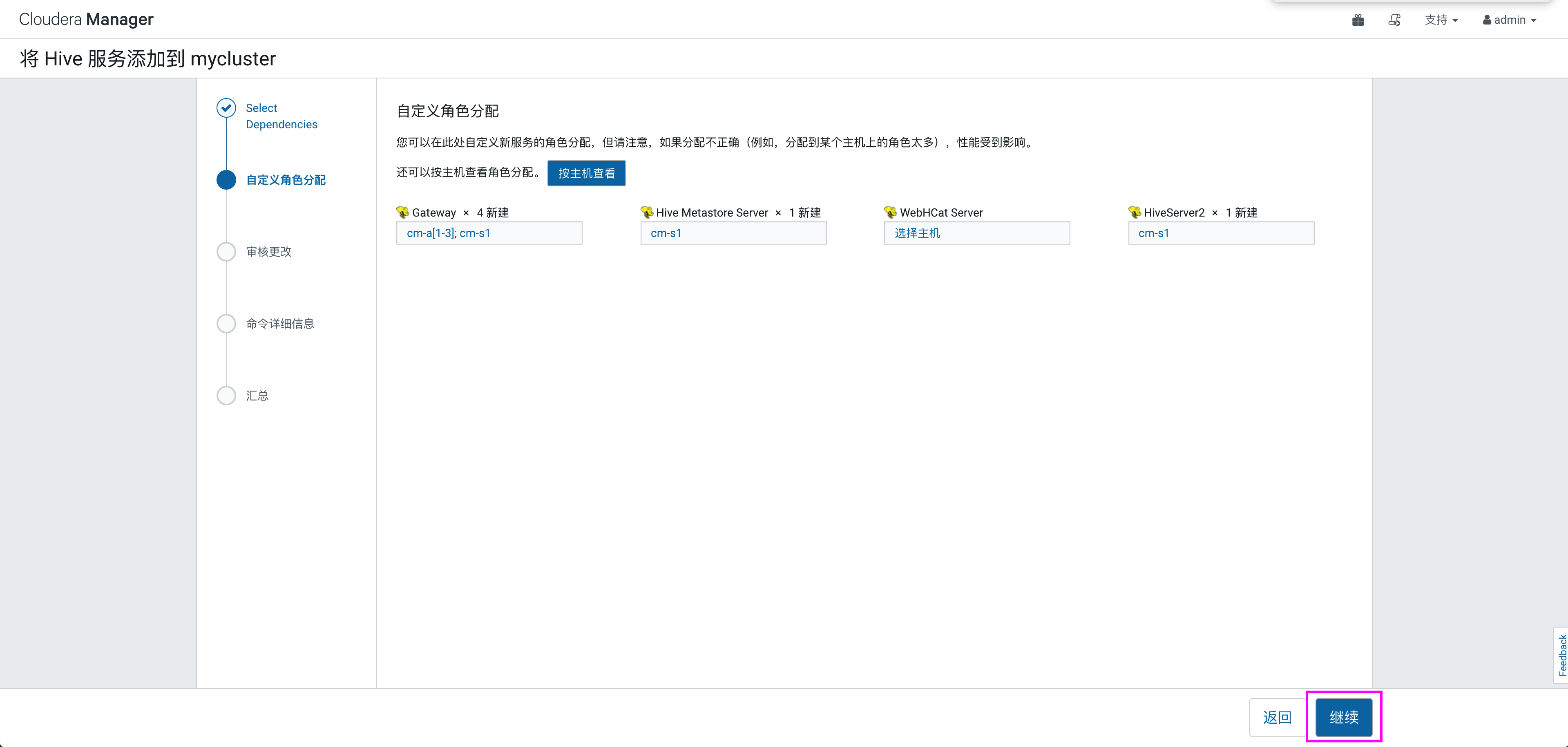Viewport: 1568px width, 747px height.
Task: Click the 审核更改 wizard step circle
Action: click(226, 251)
